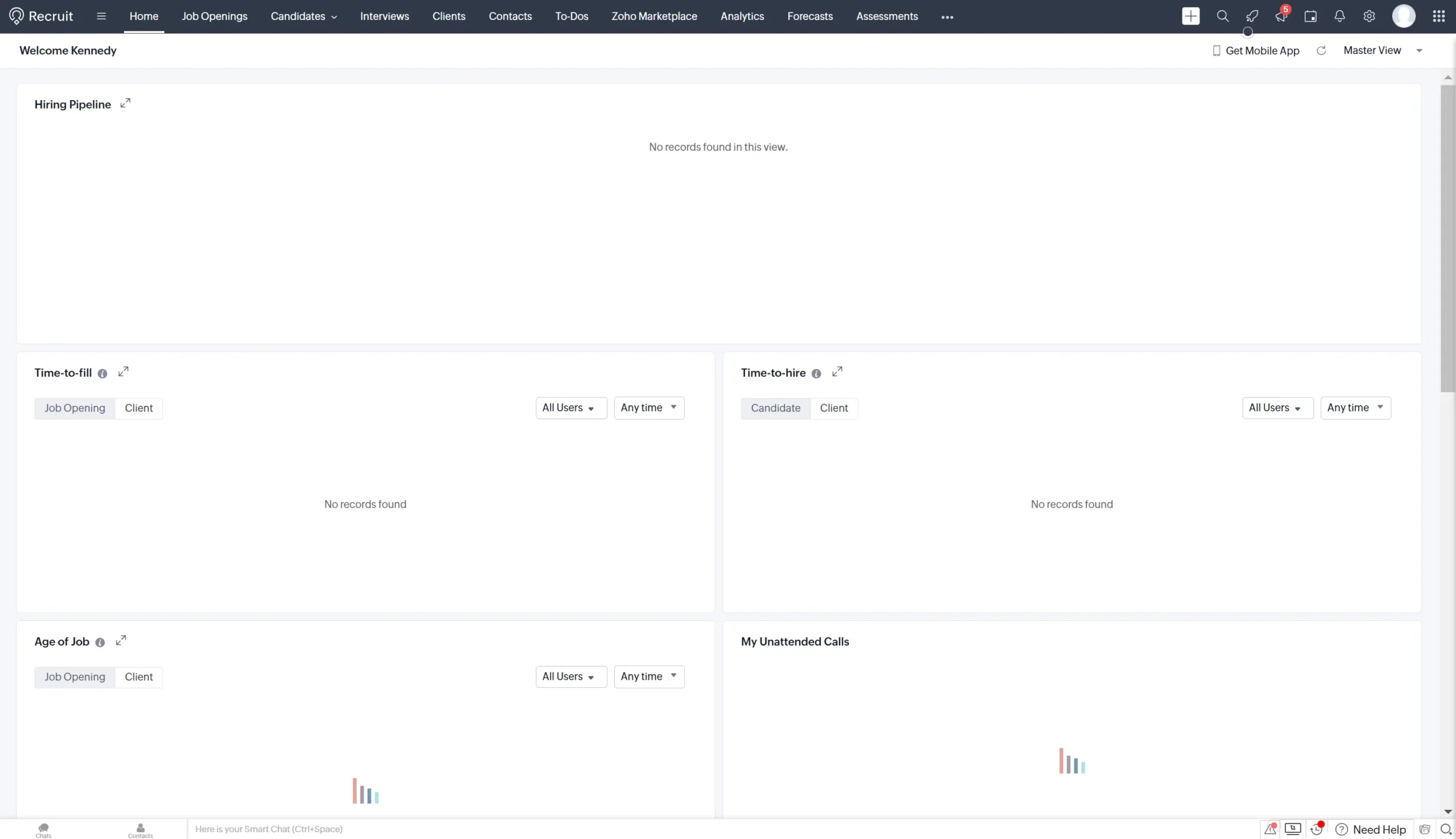Refresh the dashboard using the reload icon
This screenshot has width=1456, height=839.
click(1321, 50)
